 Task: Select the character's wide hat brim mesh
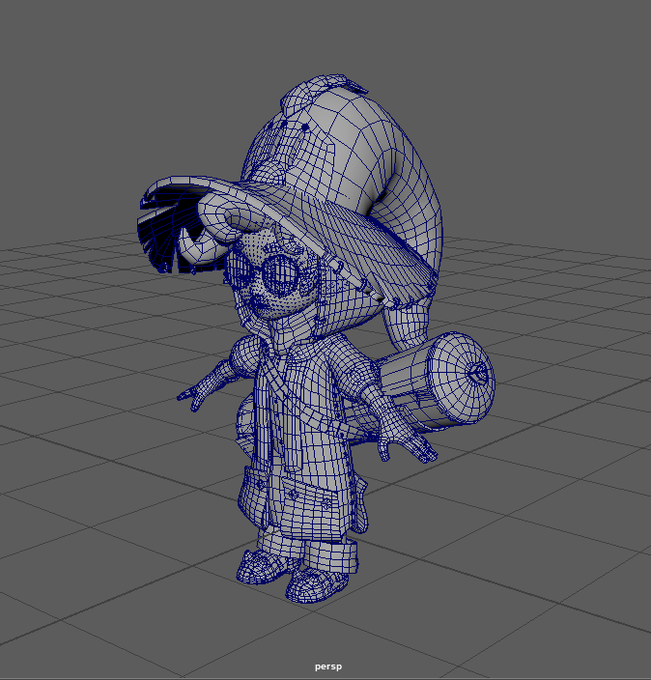tap(347, 234)
